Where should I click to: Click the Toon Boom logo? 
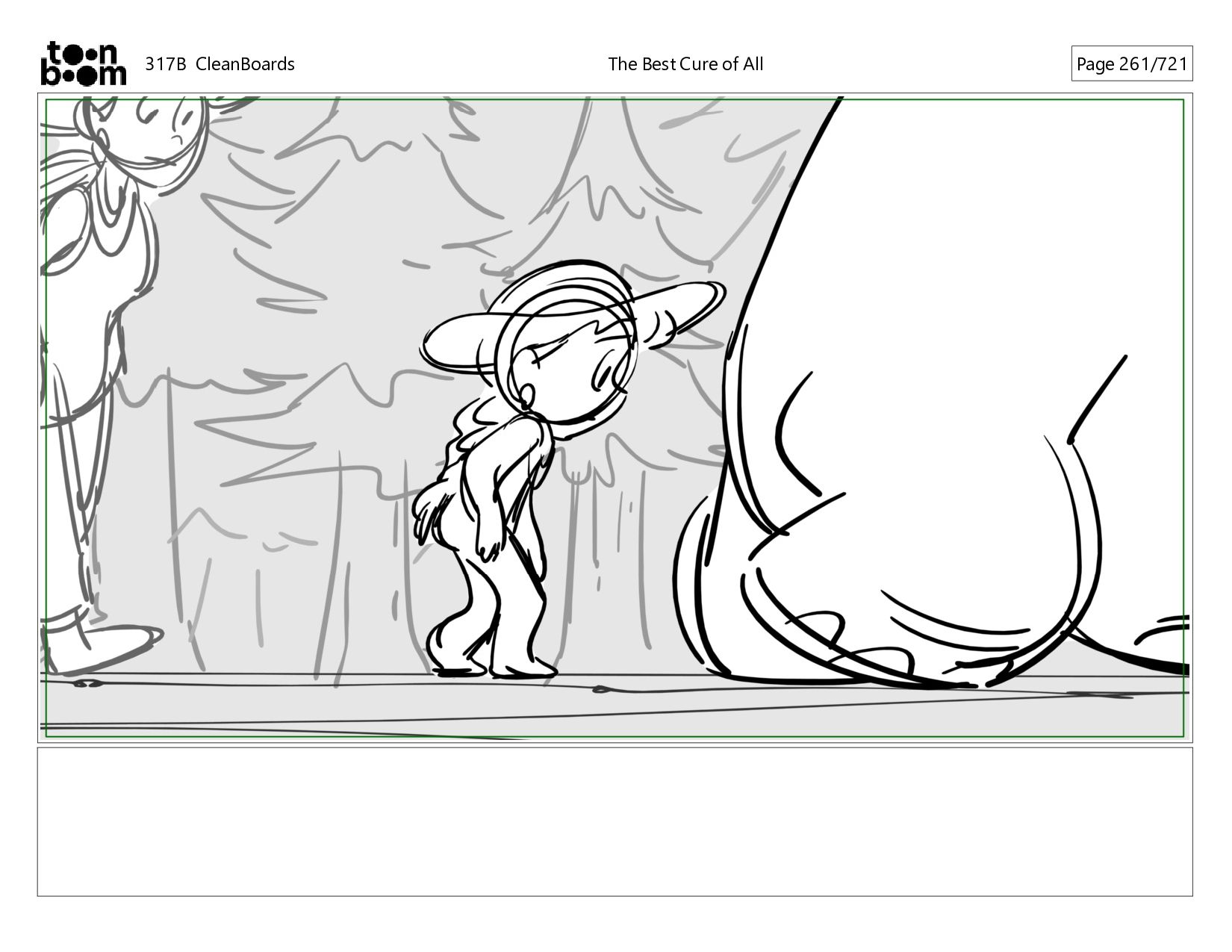click(83, 63)
